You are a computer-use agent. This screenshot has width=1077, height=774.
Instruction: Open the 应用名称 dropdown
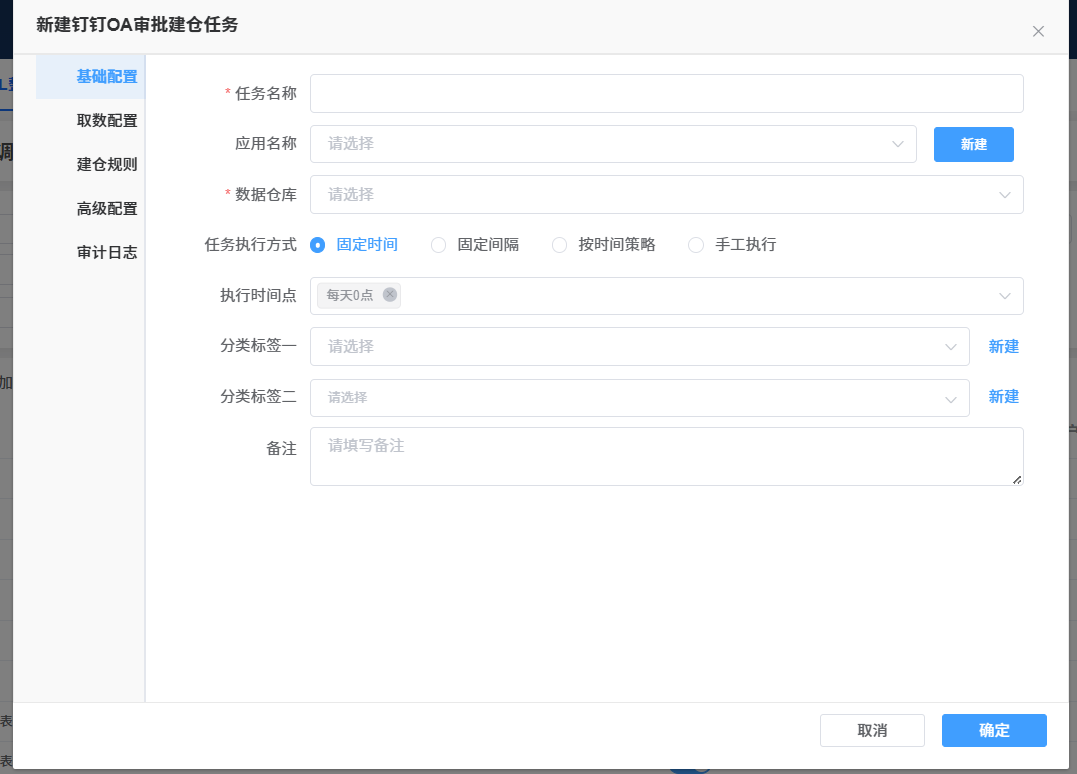[612, 144]
